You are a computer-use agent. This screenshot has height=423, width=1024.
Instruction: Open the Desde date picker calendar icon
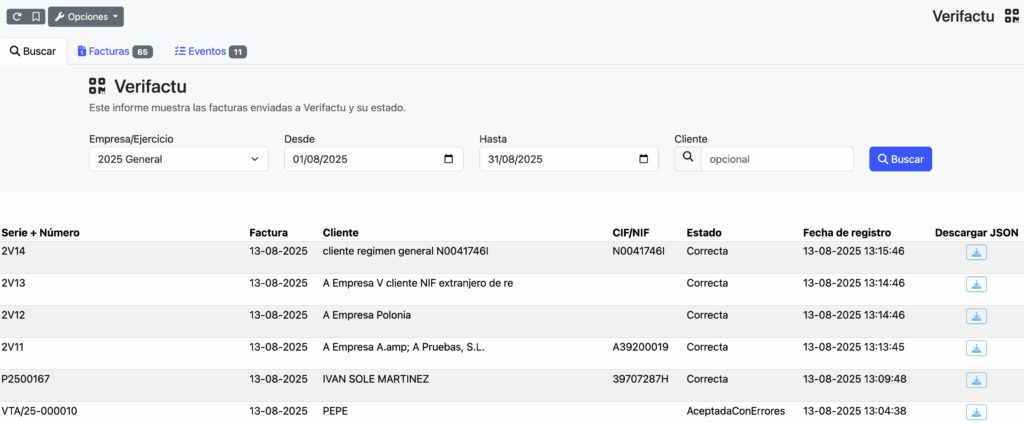pyautogui.click(x=448, y=159)
